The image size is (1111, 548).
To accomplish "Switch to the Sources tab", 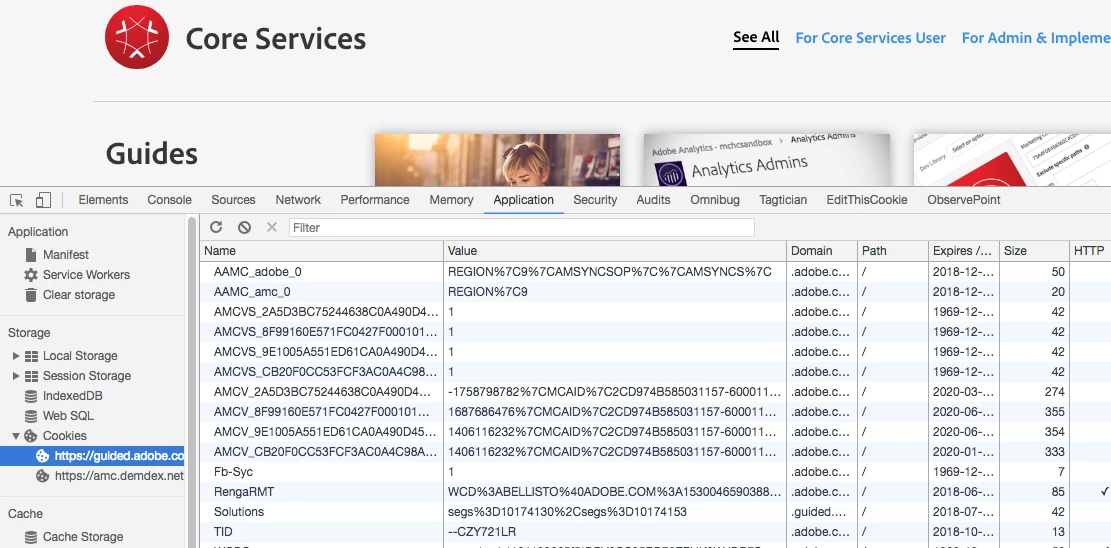I will [233, 200].
